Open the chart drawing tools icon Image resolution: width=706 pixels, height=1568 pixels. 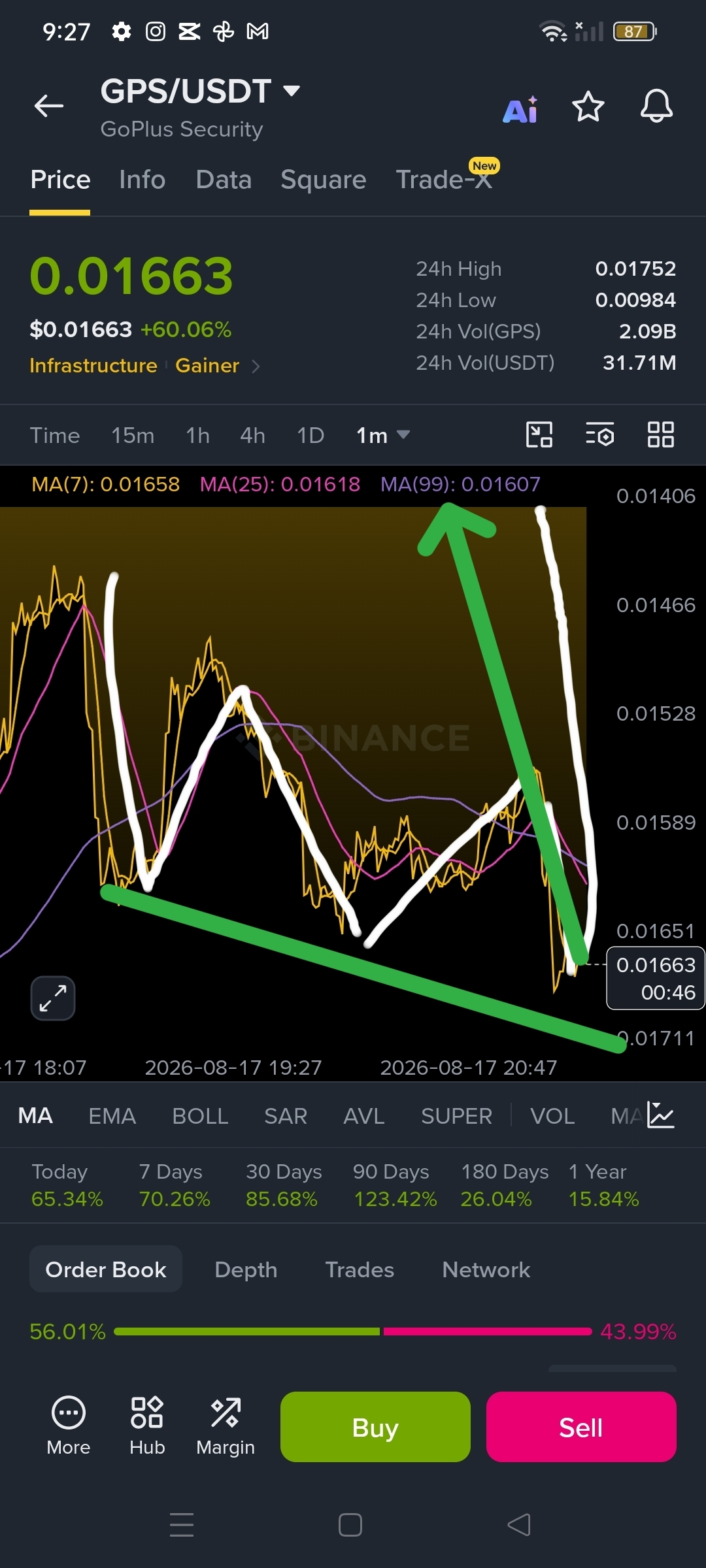click(539, 434)
